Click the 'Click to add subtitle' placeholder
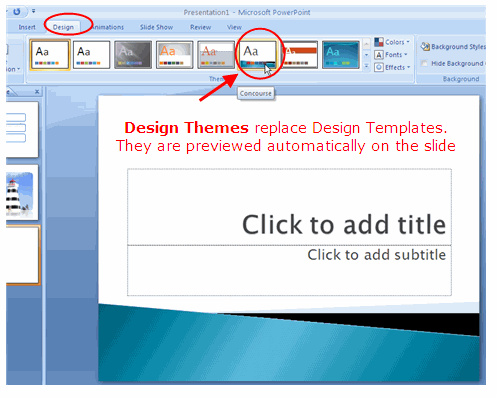This screenshot has width=497, height=398. (x=289, y=270)
